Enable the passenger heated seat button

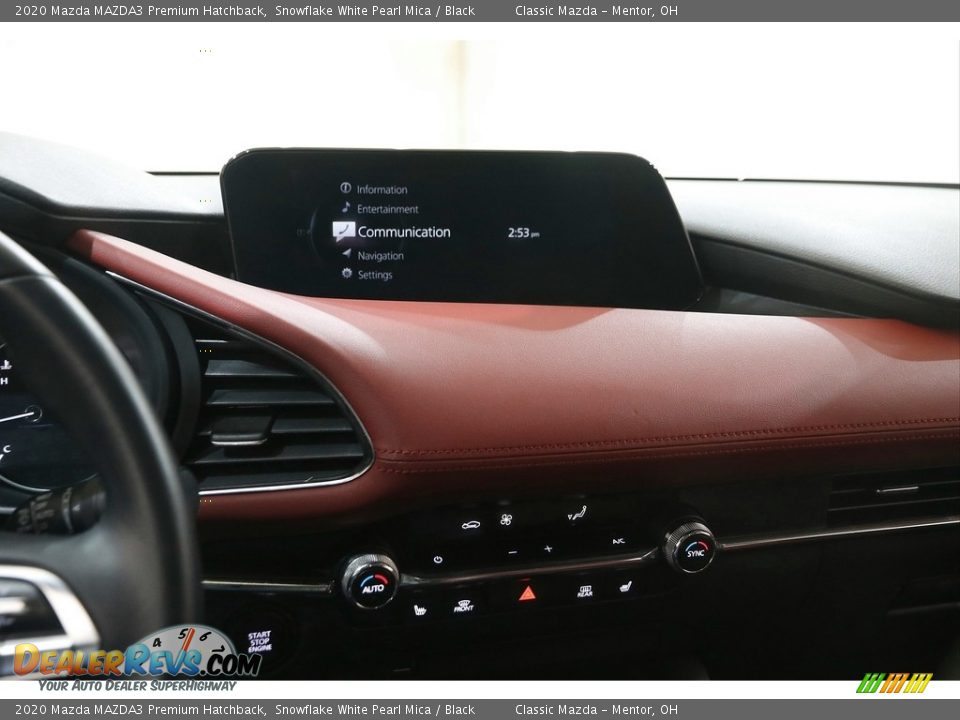(625, 586)
